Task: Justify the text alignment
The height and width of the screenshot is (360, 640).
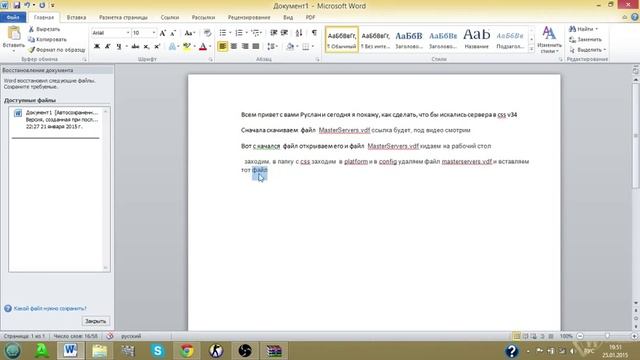Action: [x=256, y=46]
